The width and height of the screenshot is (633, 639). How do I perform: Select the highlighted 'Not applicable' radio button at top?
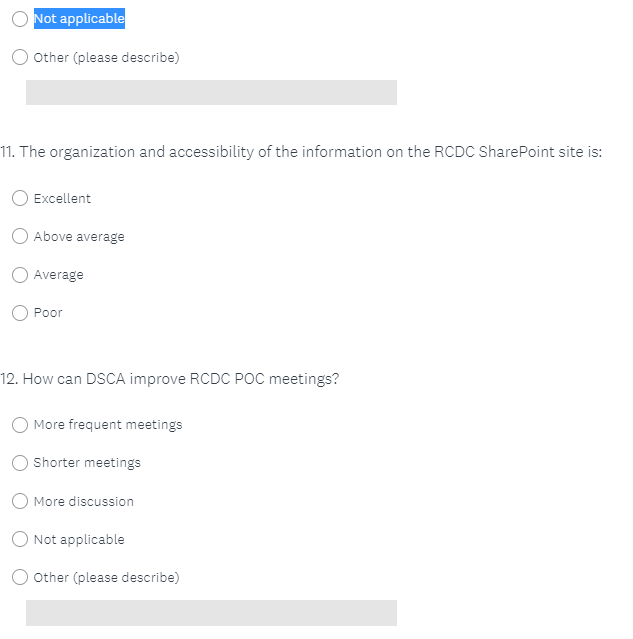coord(20,19)
